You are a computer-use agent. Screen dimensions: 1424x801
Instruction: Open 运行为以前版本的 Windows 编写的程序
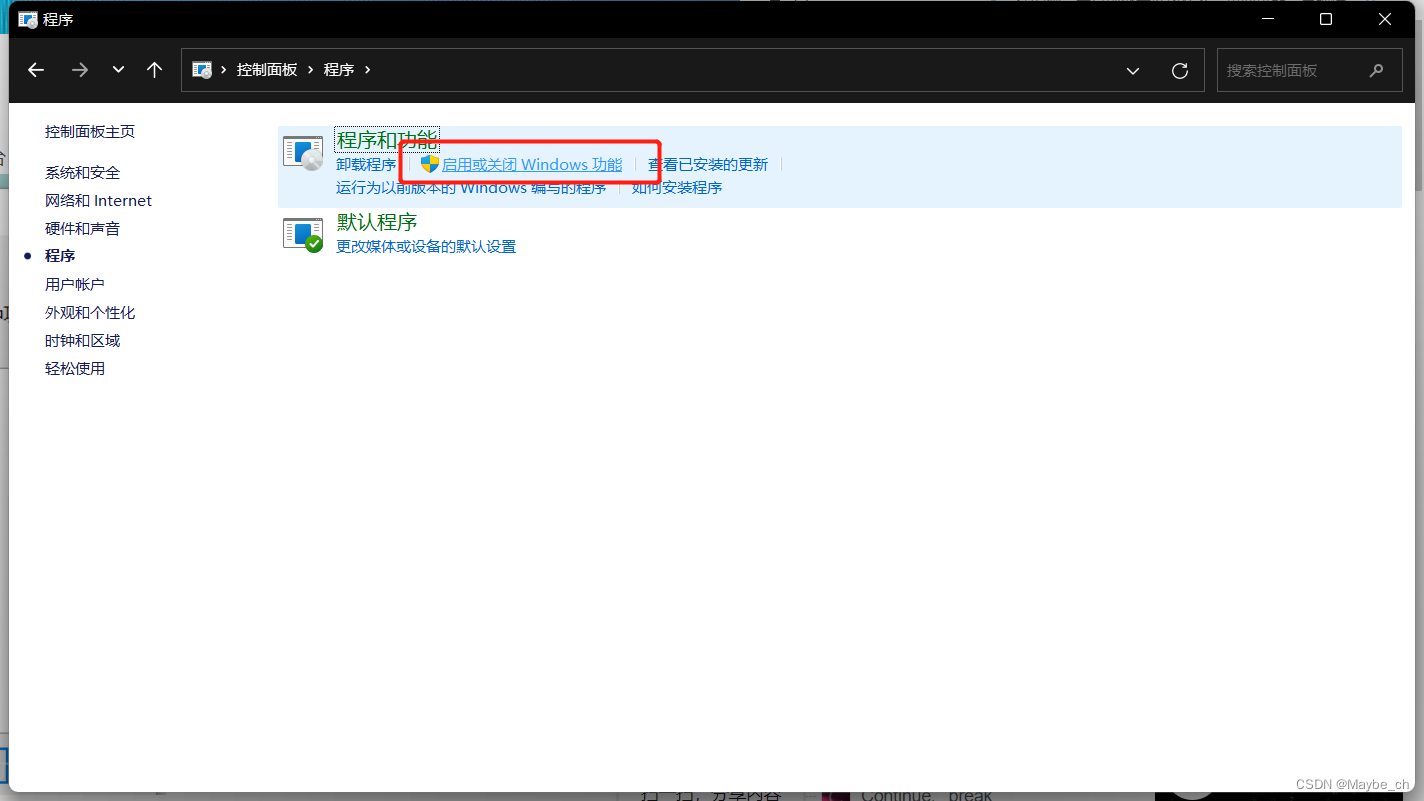coord(471,188)
